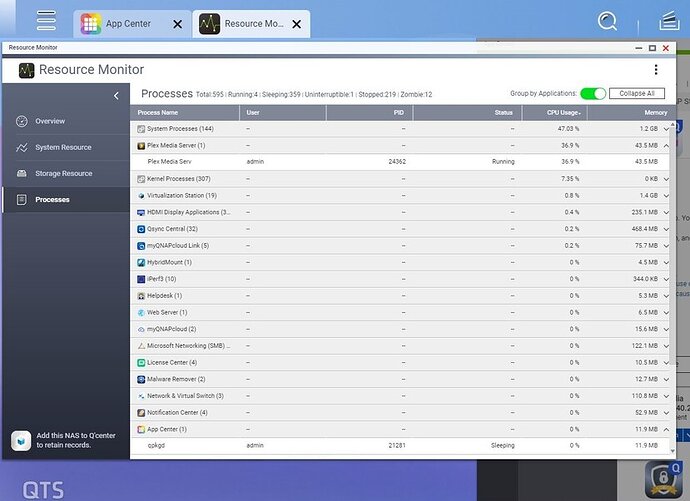
Task: Open the three-dot more options menu
Action: coord(656,69)
